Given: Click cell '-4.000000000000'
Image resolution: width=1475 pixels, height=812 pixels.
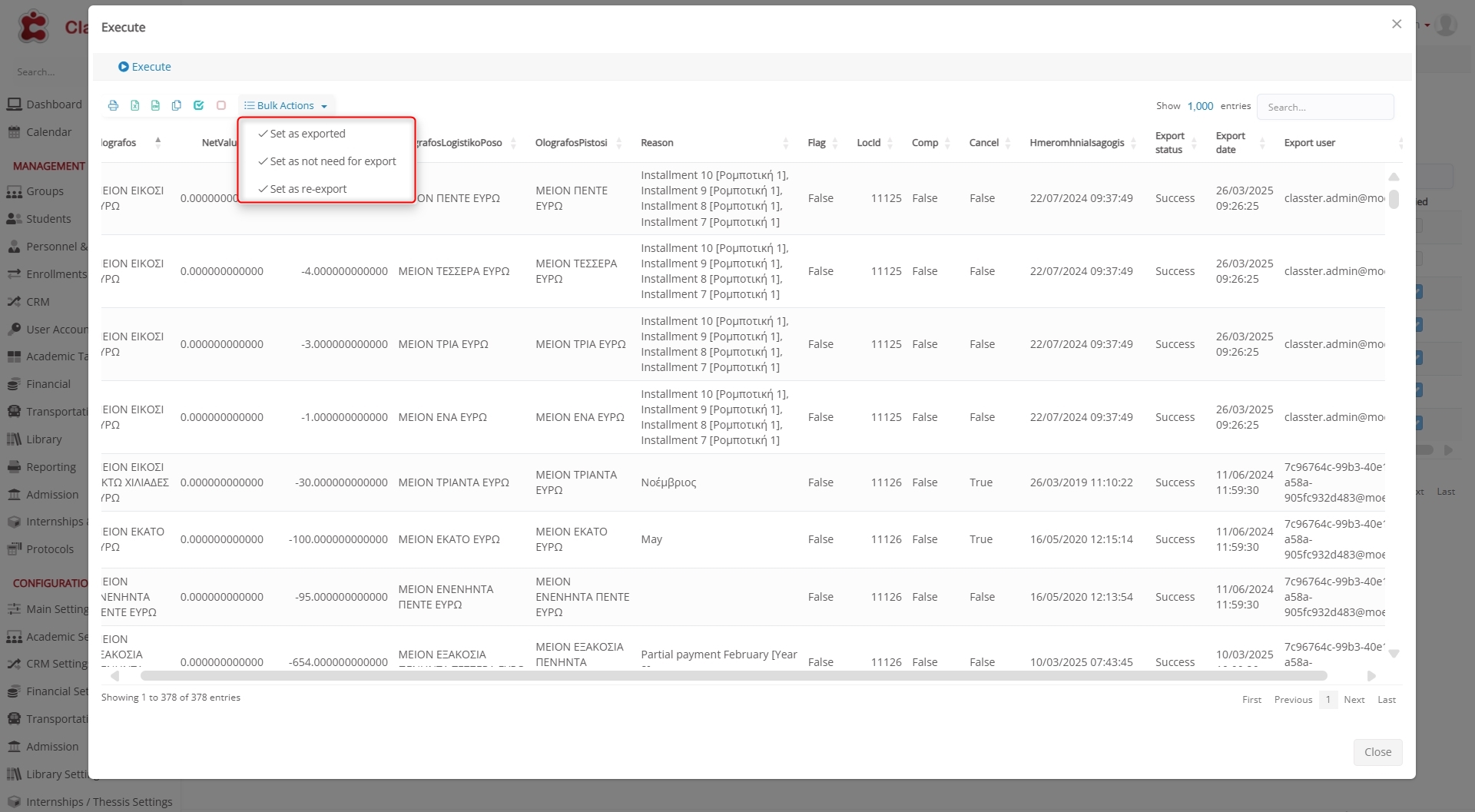Looking at the screenshot, I should coord(344,271).
